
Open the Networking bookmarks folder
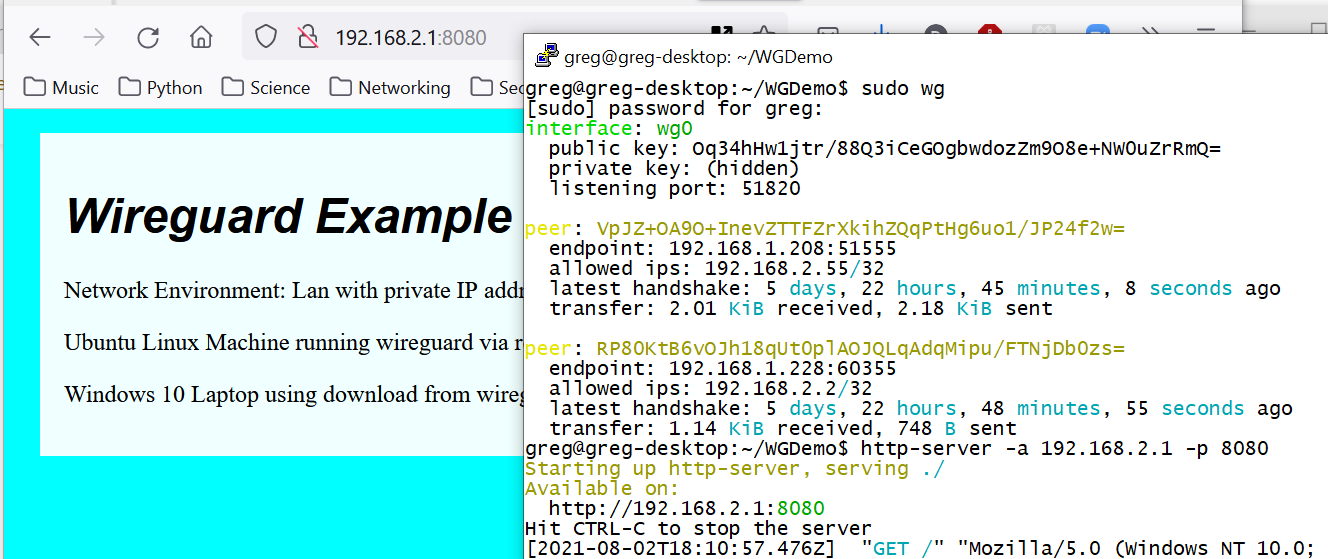tap(391, 88)
